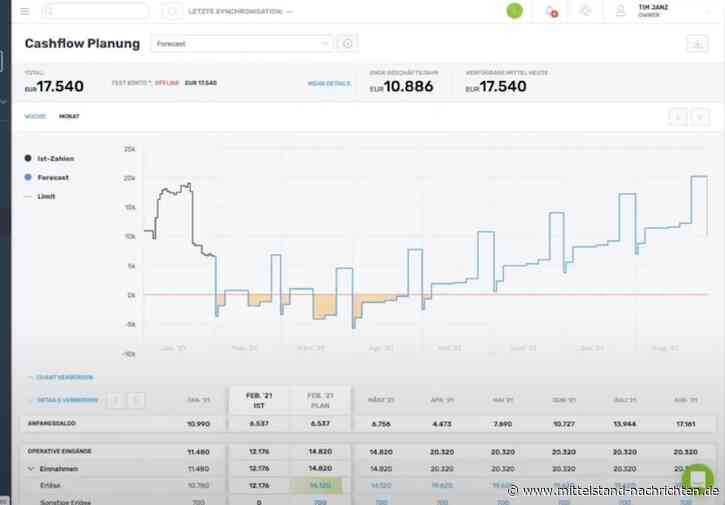Click the round icon next to the Forecast dropdown
The width and height of the screenshot is (725, 505).
click(348, 44)
